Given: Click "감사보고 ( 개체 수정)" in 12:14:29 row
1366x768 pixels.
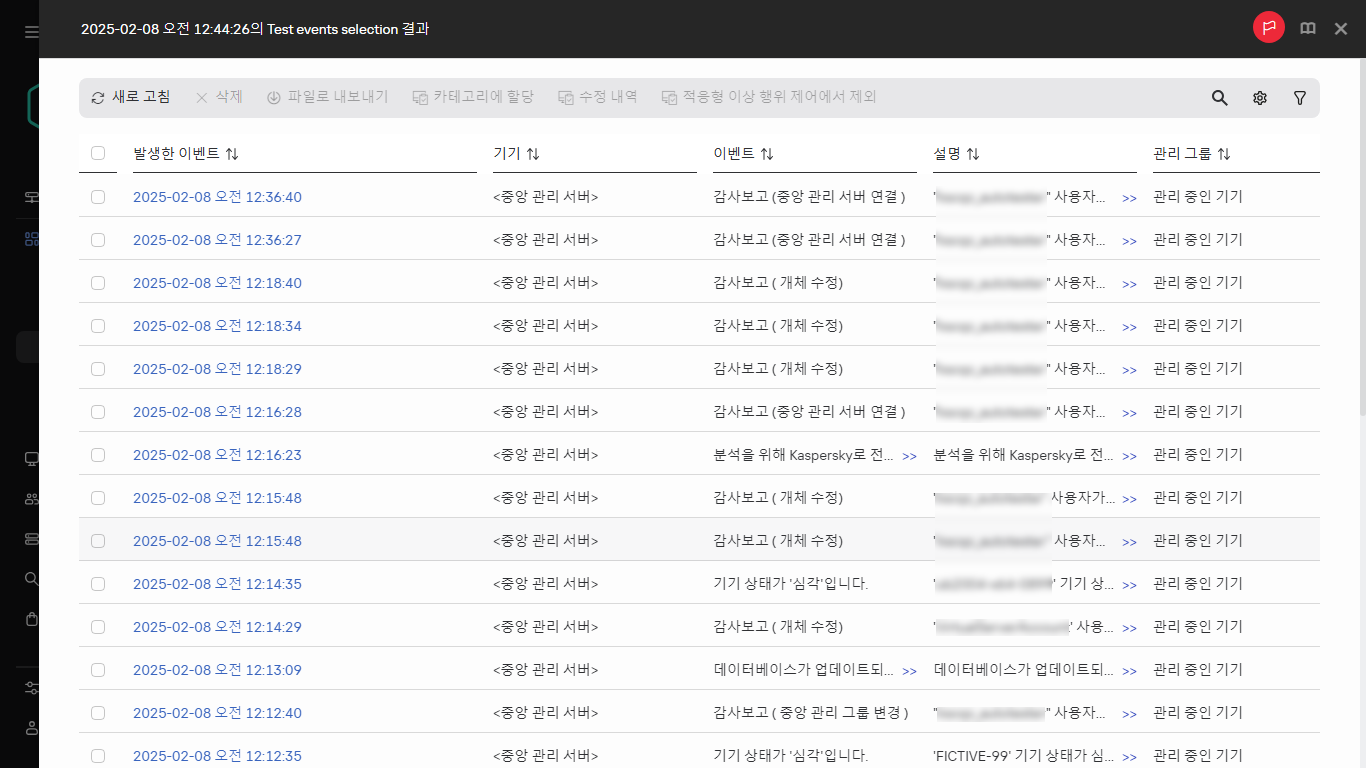Looking at the screenshot, I should click(778, 627).
